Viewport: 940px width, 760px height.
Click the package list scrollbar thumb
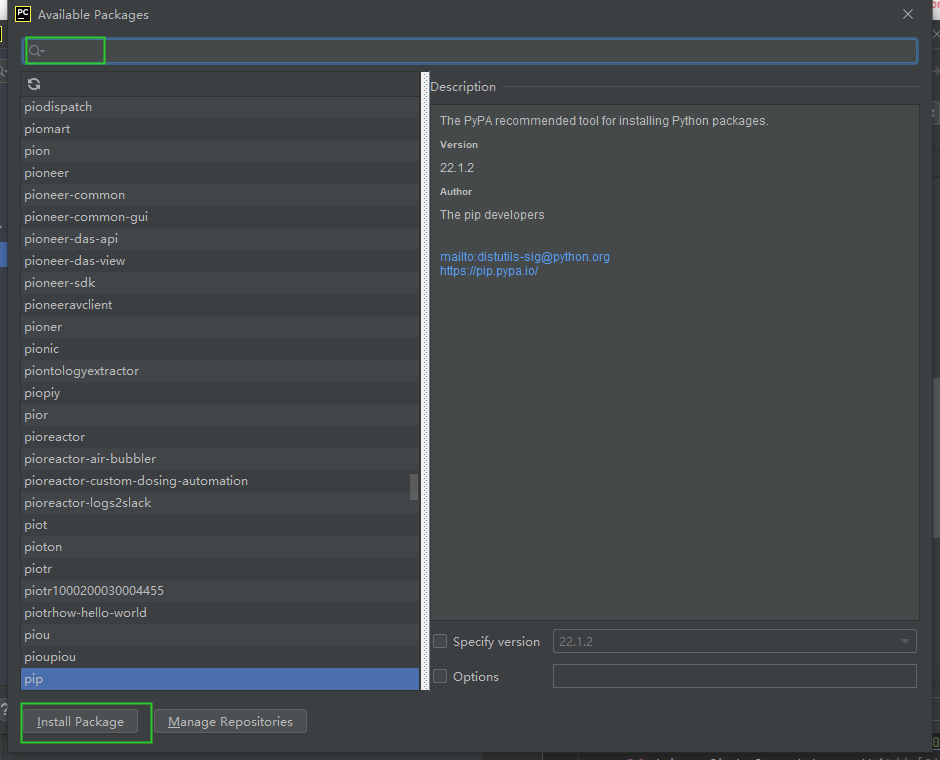tap(414, 487)
